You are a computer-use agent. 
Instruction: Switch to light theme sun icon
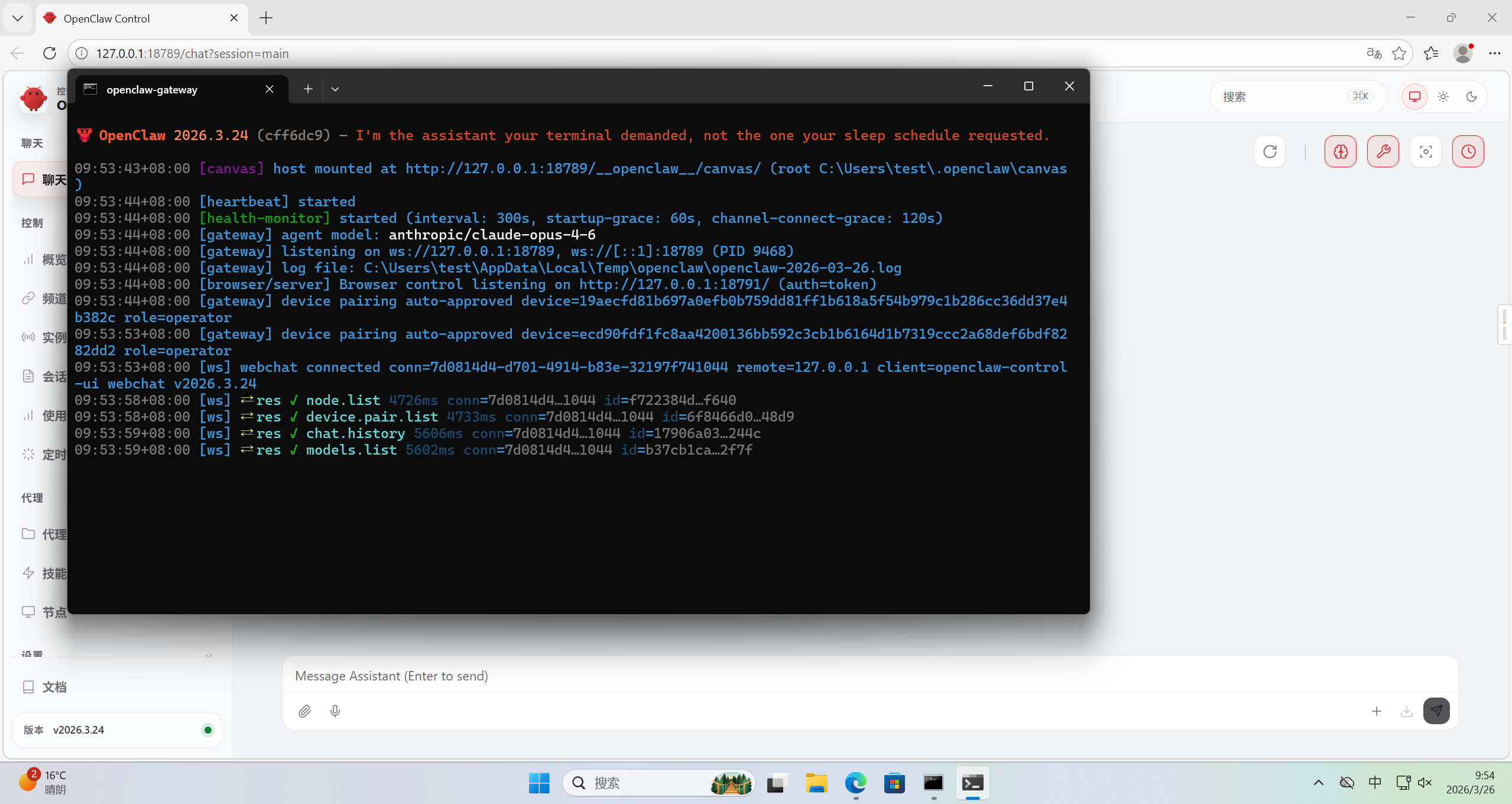[1443, 96]
